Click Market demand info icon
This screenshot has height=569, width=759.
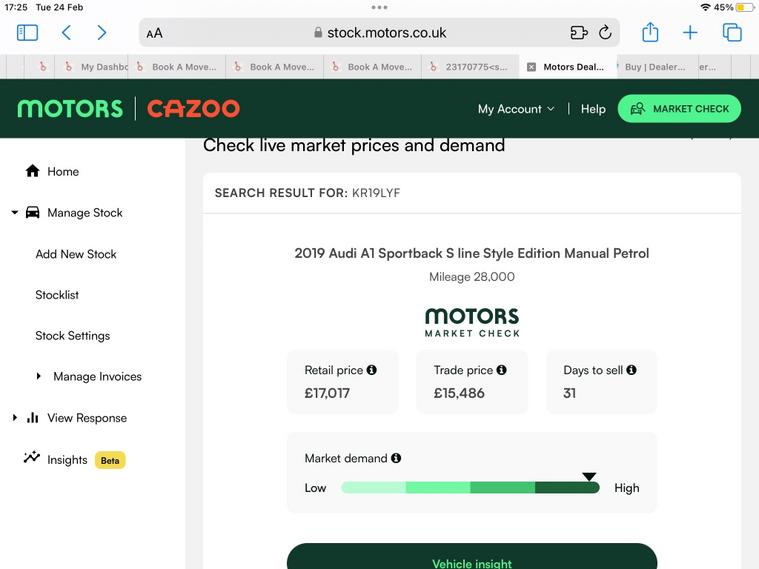coord(396,458)
